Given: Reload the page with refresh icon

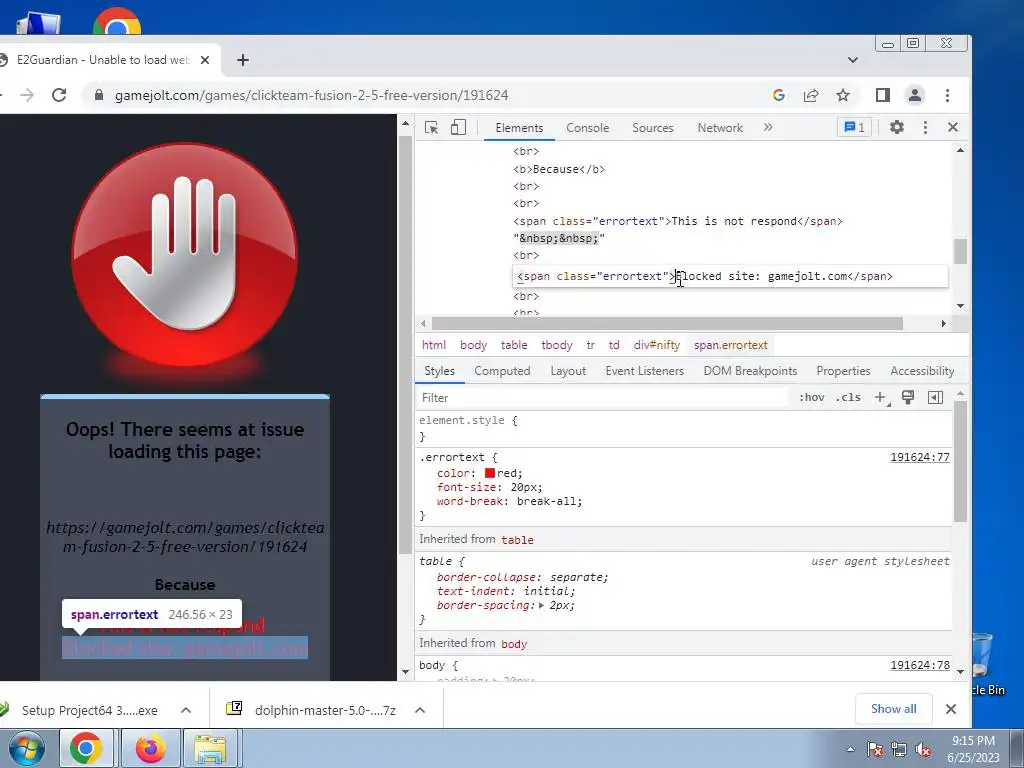Looking at the screenshot, I should 59,95.
